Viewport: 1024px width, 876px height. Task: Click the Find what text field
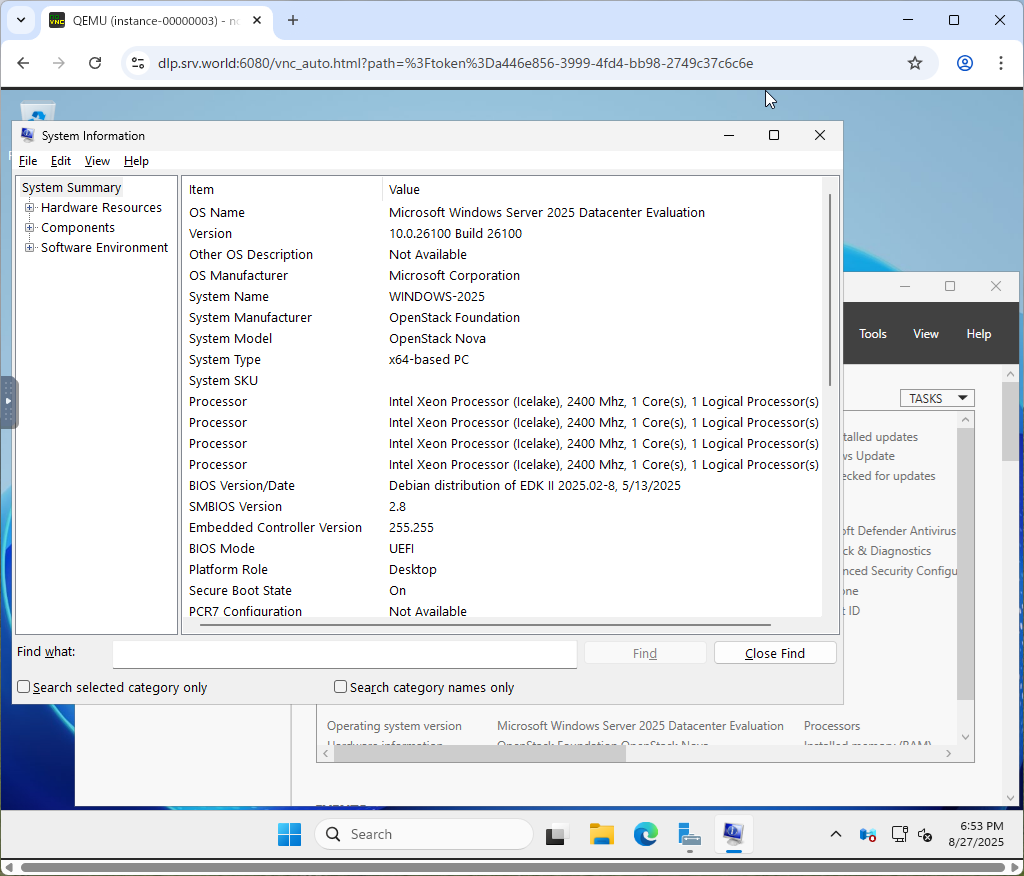(344, 654)
